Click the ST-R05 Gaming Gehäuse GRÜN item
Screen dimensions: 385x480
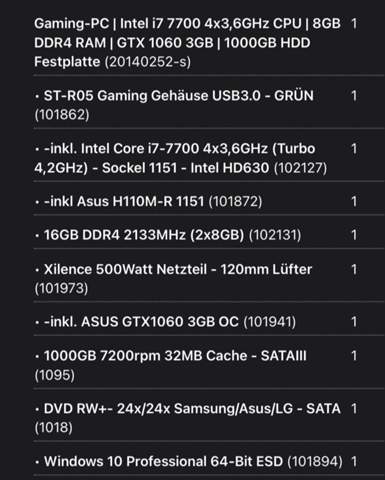209,105
